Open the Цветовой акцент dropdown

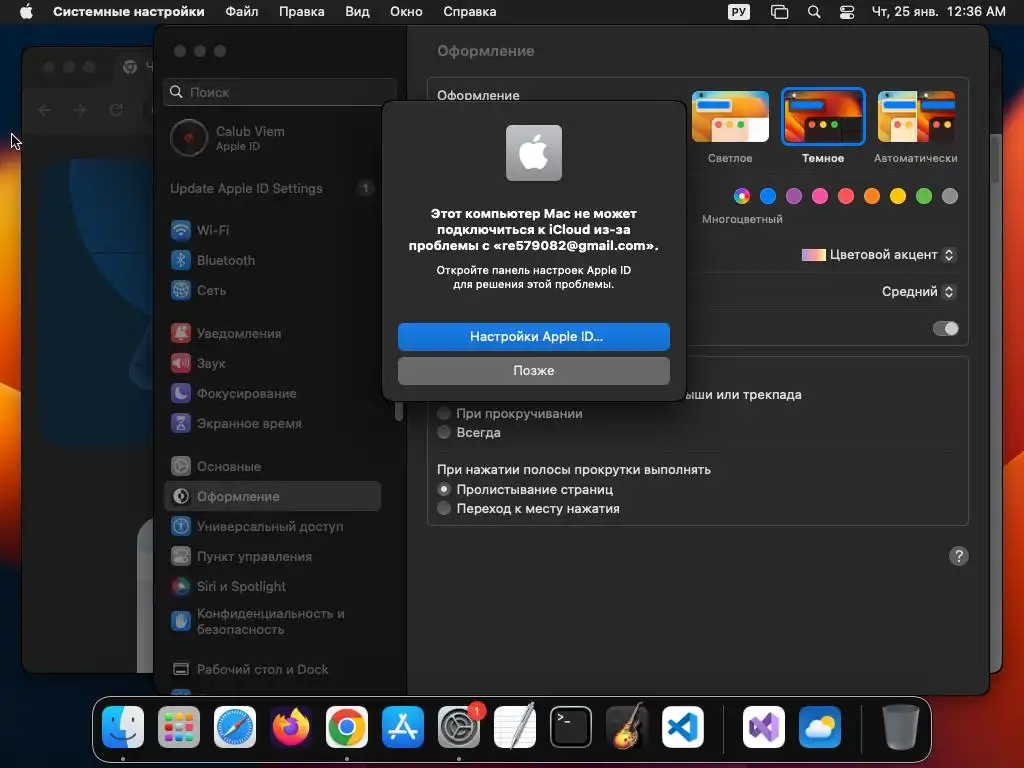(x=879, y=255)
